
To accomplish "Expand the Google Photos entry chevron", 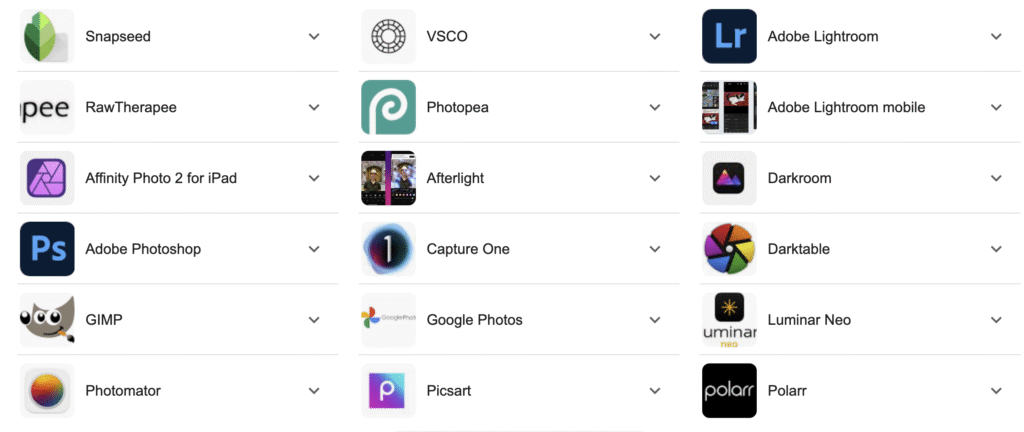I will click(x=655, y=320).
